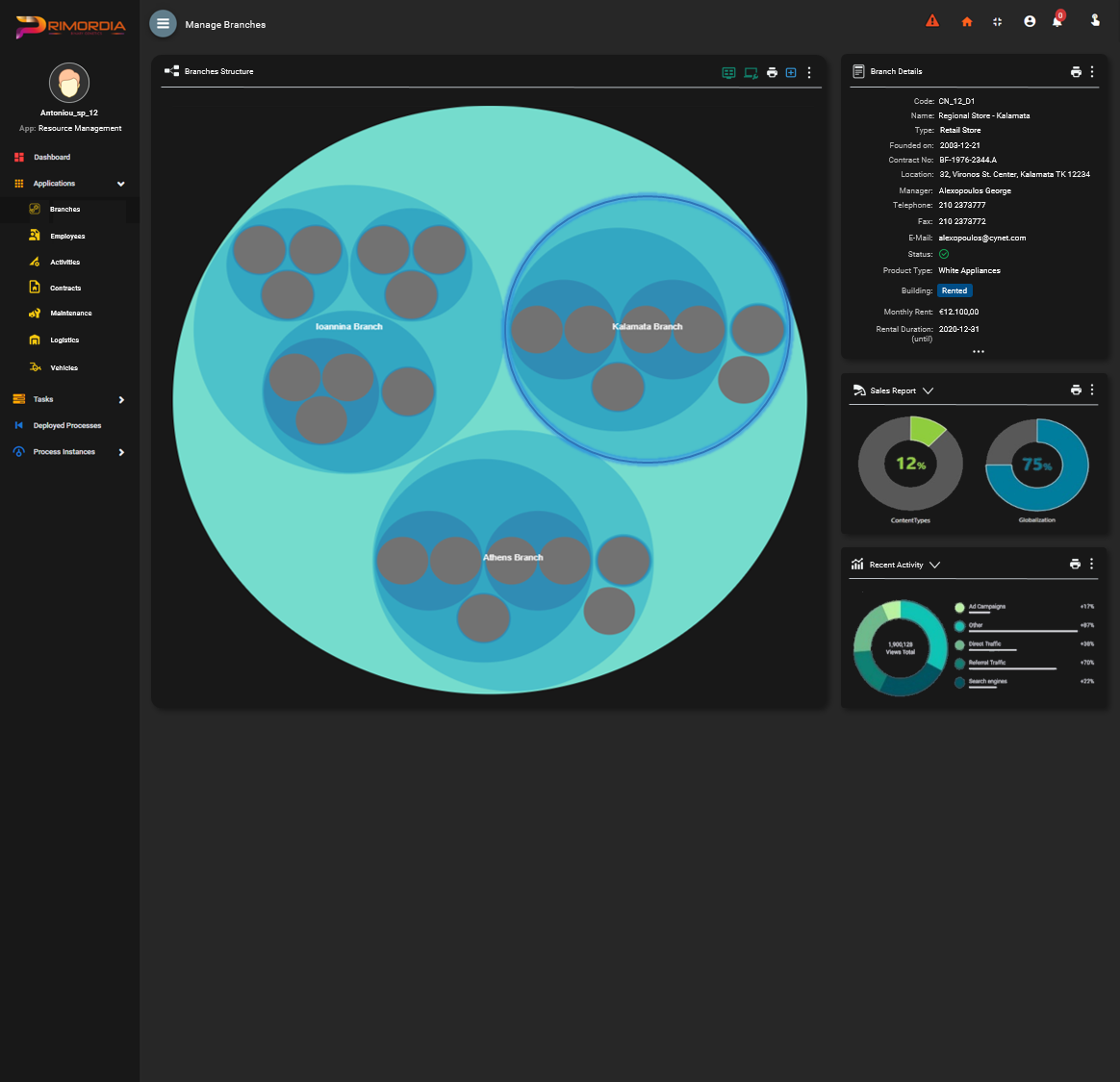Open Branch Details kebab options menu
Image resolution: width=1120 pixels, height=1082 pixels.
point(1092,72)
